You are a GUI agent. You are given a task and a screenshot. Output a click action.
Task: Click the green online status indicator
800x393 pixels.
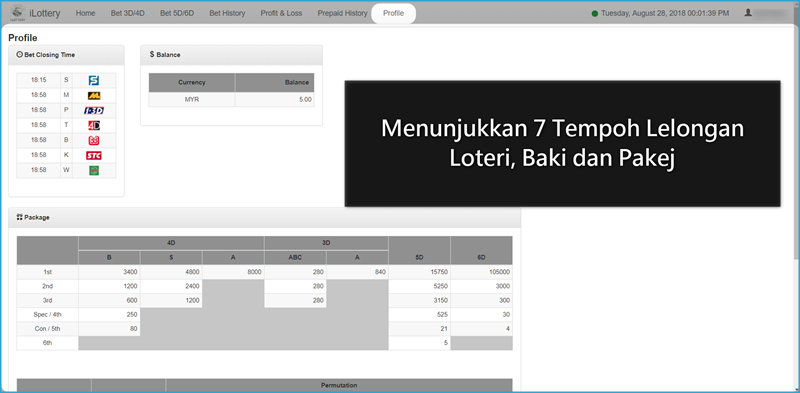click(595, 14)
